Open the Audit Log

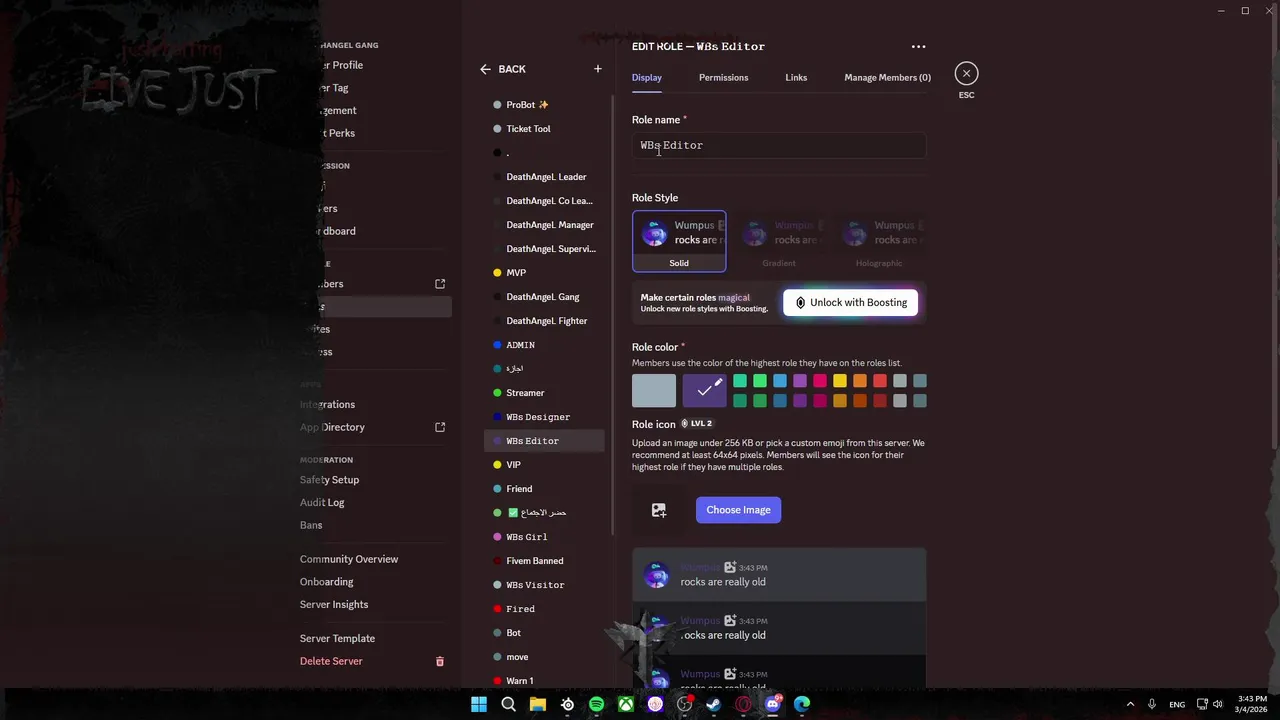tap(322, 502)
